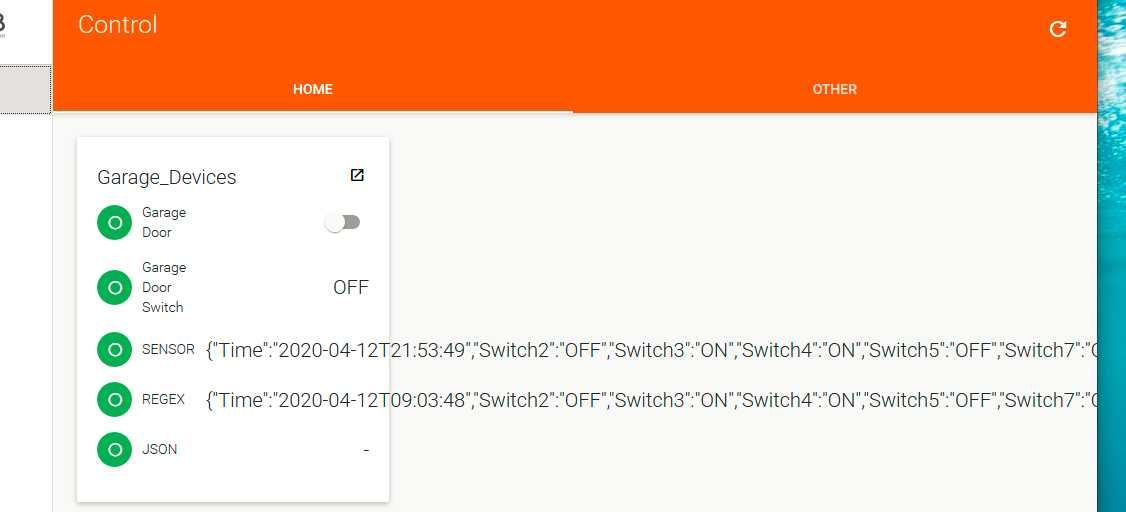Click the OFF state of Garage Door Switch

[x=350, y=288]
